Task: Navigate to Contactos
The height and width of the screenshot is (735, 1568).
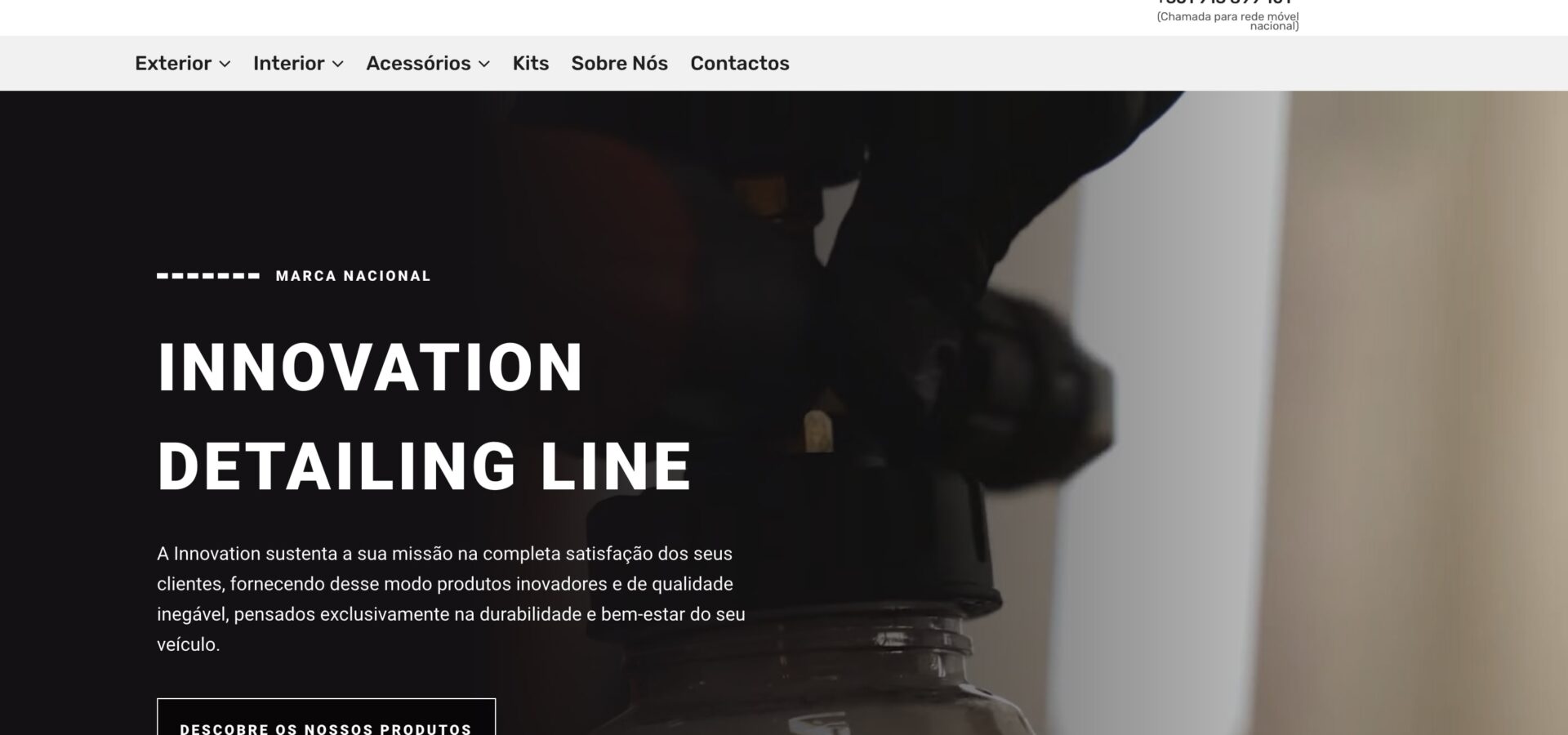Action: click(x=740, y=63)
